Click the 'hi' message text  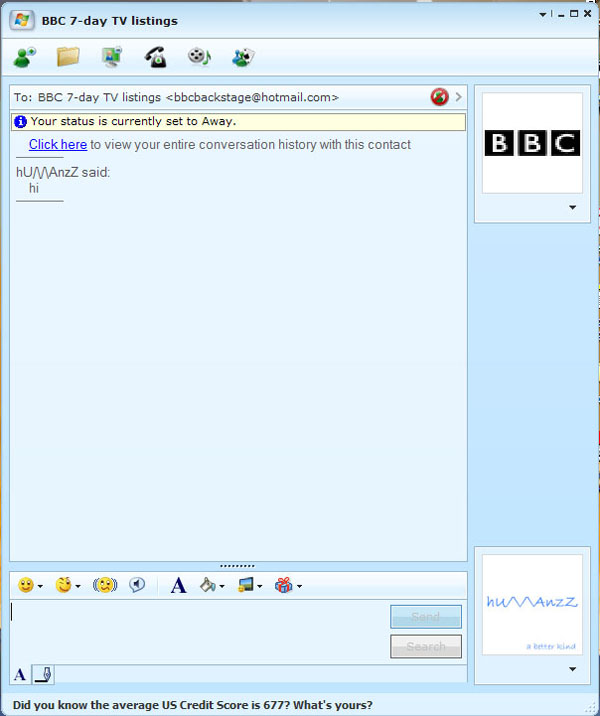click(34, 188)
